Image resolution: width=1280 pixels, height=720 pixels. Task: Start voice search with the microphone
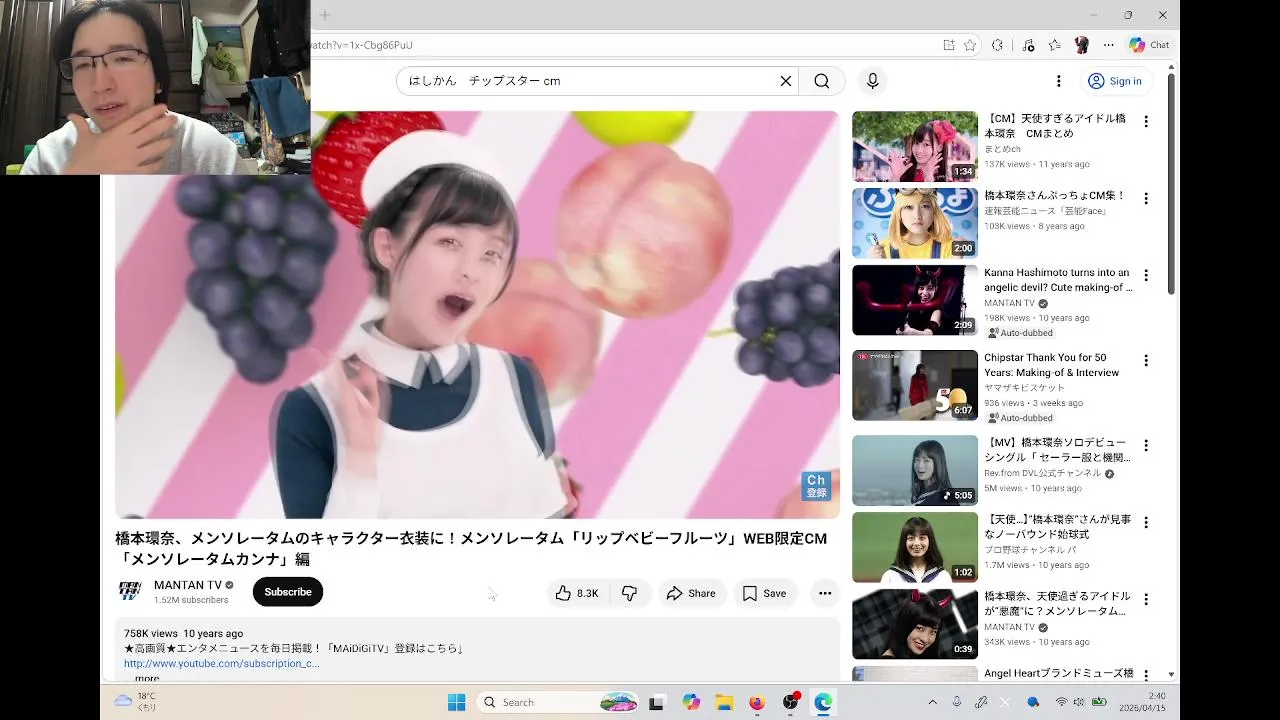(x=873, y=81)
